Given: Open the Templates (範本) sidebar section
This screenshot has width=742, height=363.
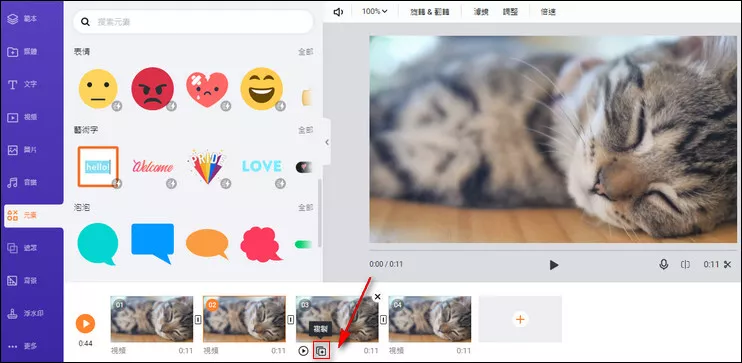Looking at the screenshot, I should (22, 19).
